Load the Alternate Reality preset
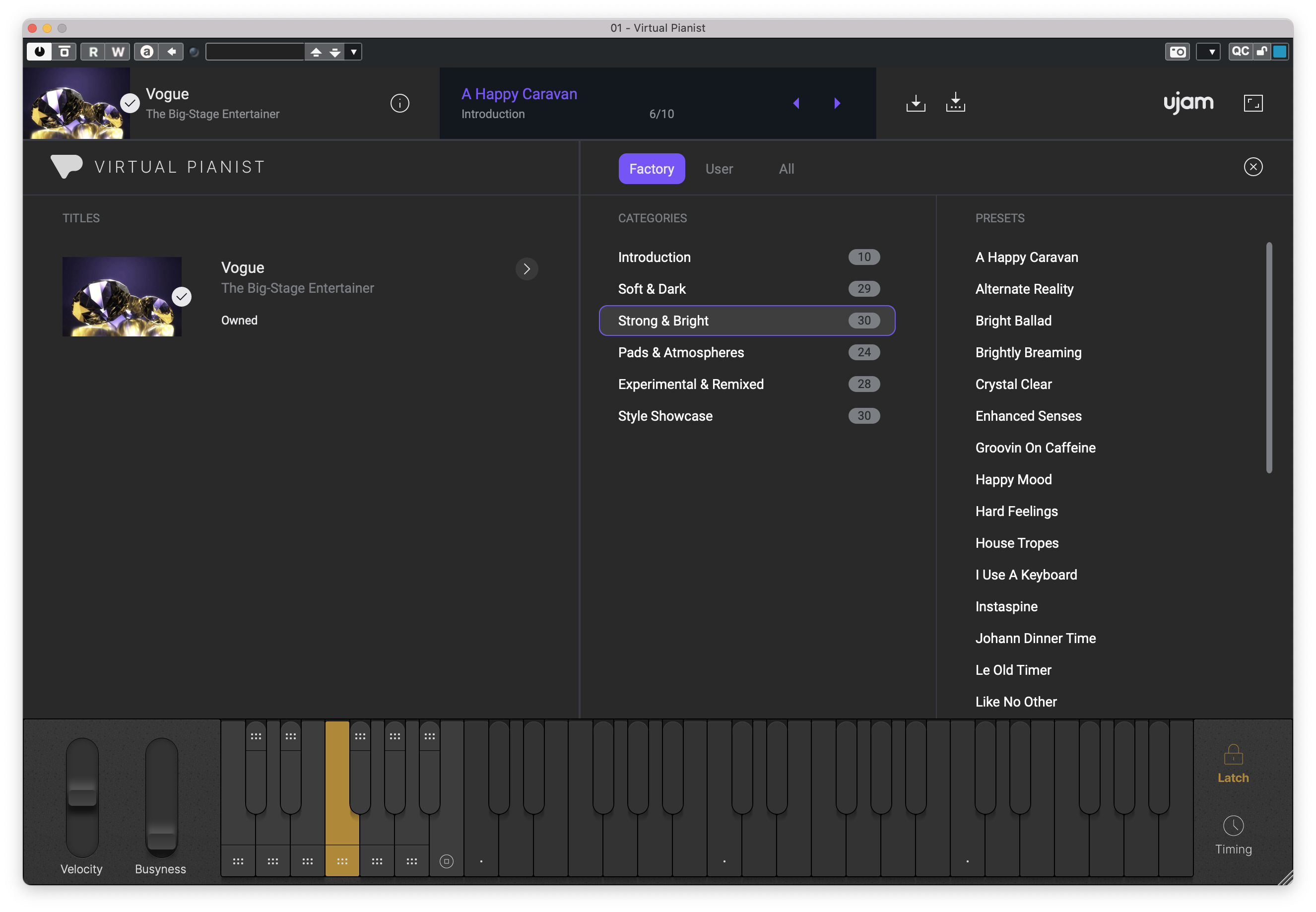This screenshot has width=1316, height=912. click(x=1024, y=289)
